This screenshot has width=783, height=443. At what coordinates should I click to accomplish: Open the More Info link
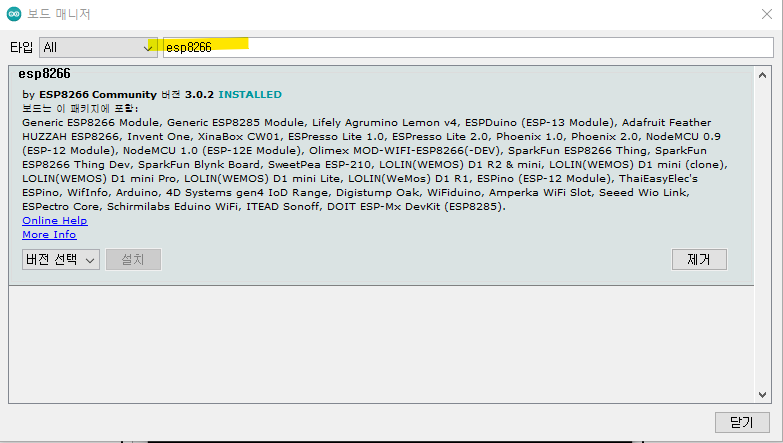click(49, 234)
